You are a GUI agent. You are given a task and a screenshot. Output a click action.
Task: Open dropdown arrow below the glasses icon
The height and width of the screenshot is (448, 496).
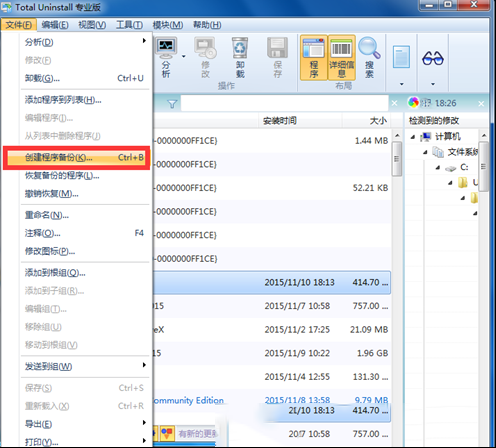(433, 84)
